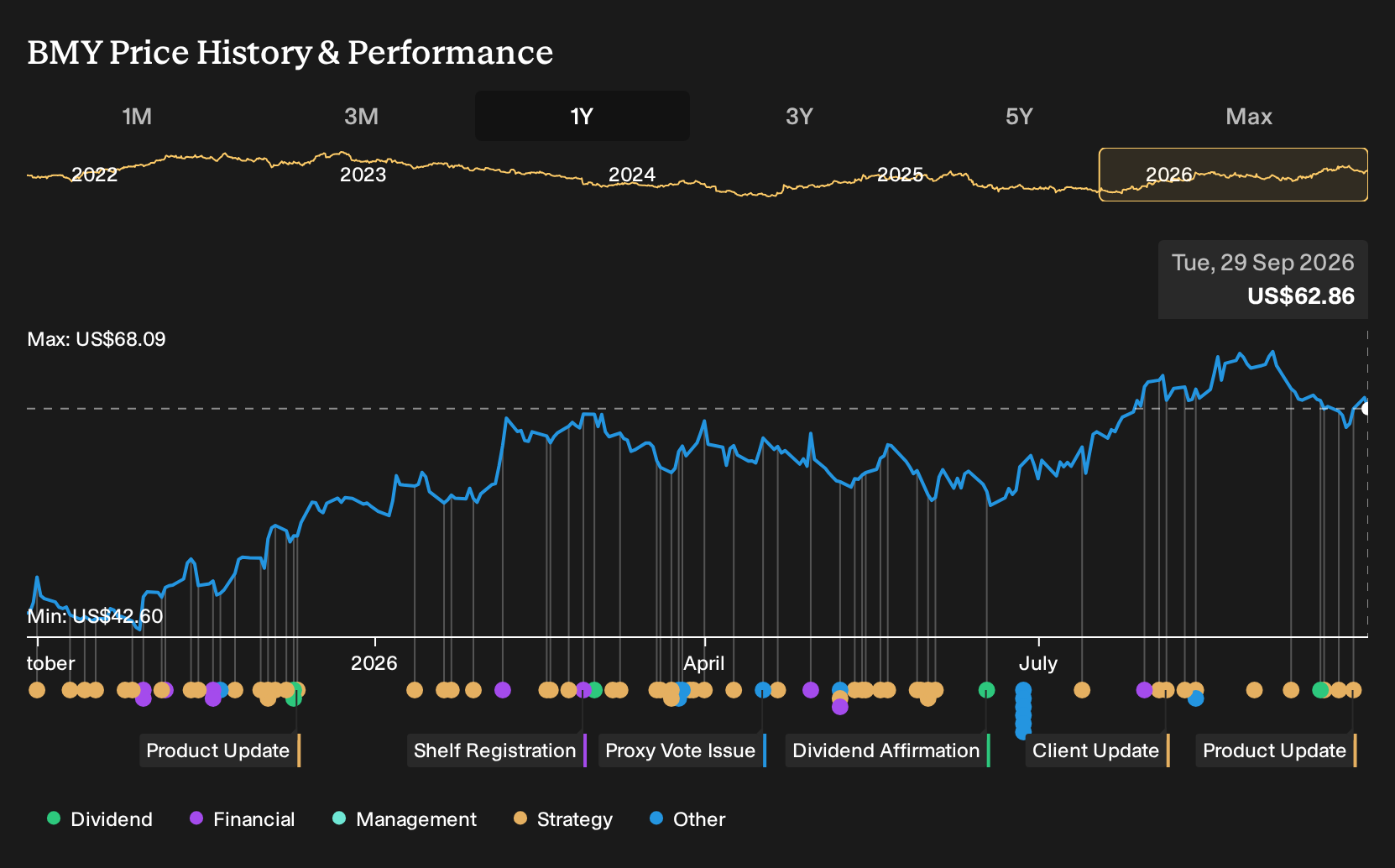Click the July axis label

1037,663
